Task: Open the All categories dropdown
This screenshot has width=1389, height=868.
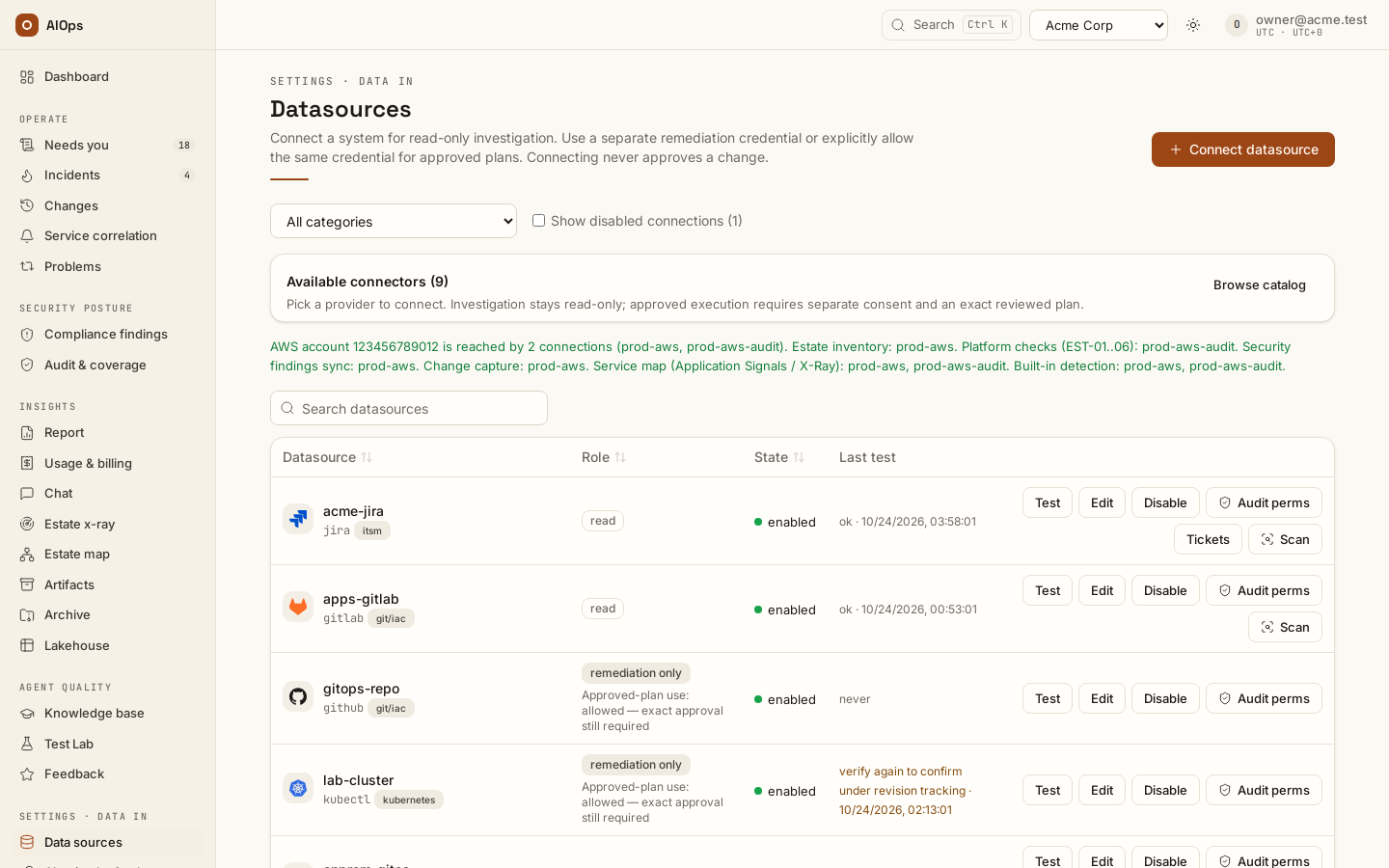Action: pos(394,221)
